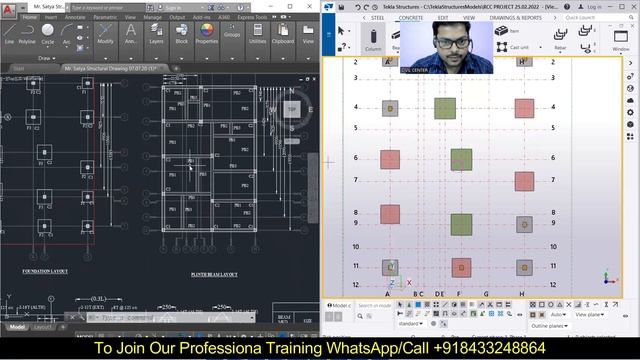Screen dimensions: 640x360
Task: Toggle Tekla select-all selection switch
Action: [400, 305]
